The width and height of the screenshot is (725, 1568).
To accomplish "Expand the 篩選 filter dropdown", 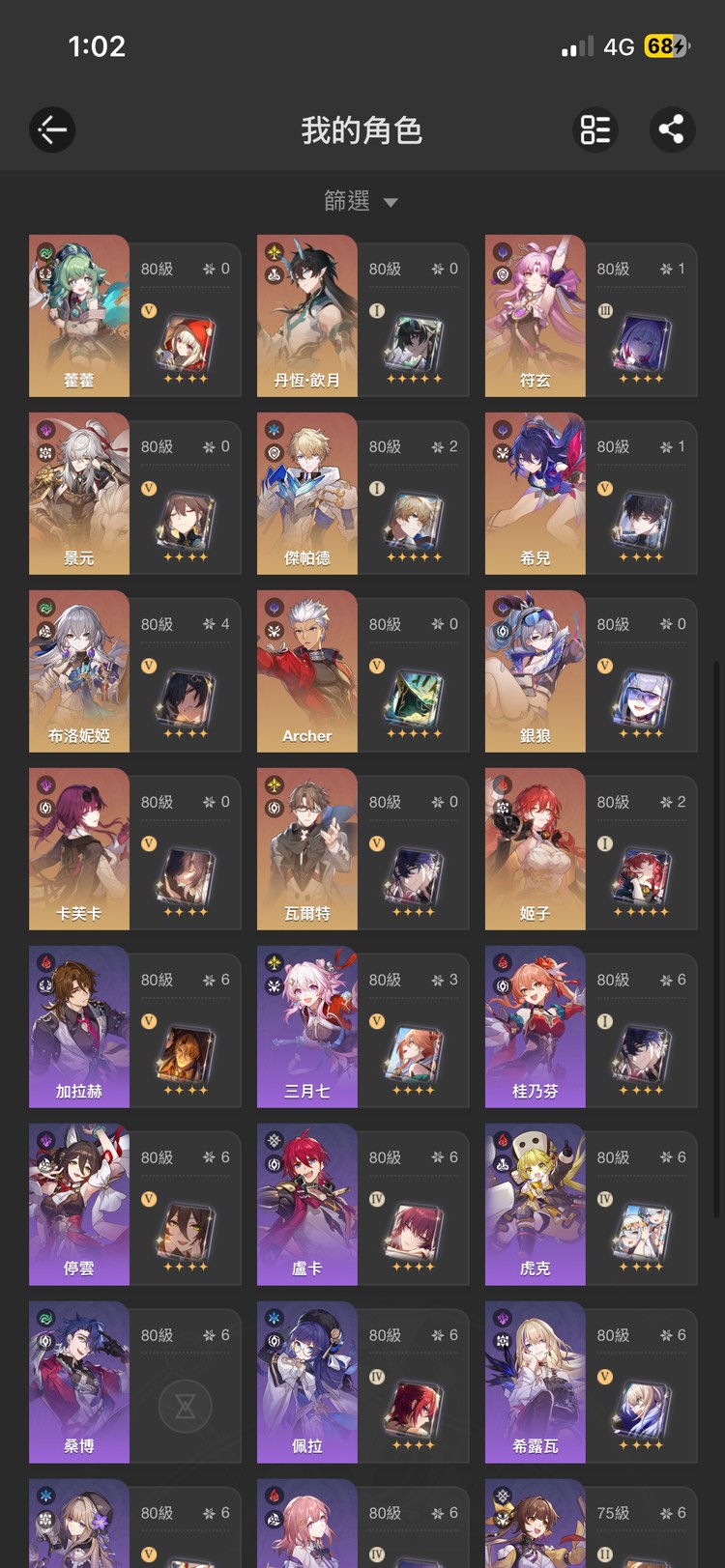I will click(x=362, y=201).
